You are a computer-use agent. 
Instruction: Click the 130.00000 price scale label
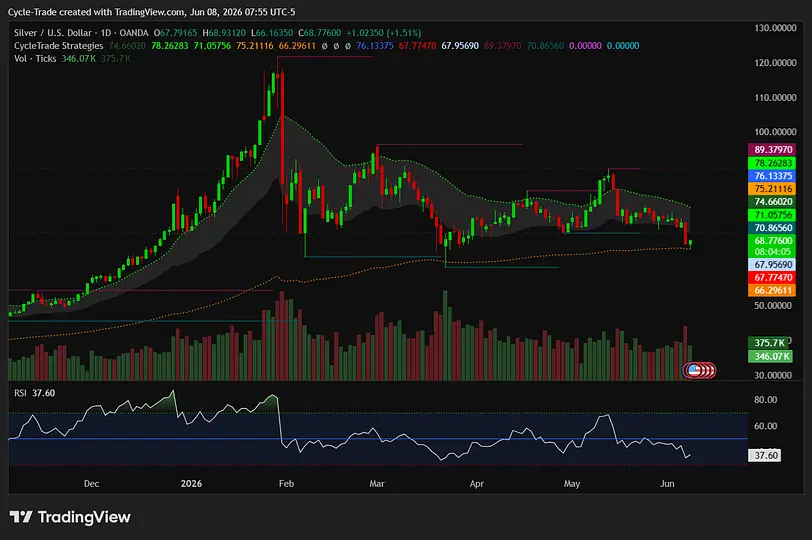click(775, 28)
